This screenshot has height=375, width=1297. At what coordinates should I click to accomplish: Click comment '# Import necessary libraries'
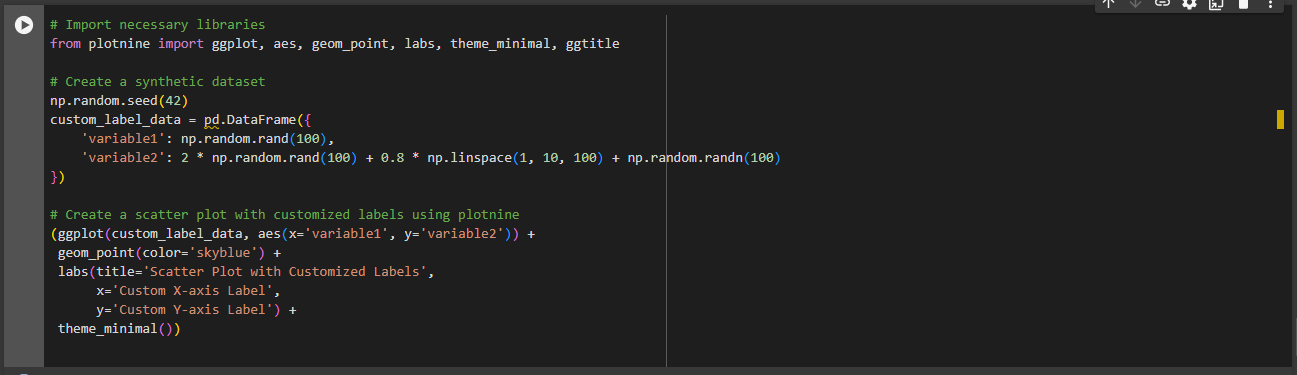(158, 24)
